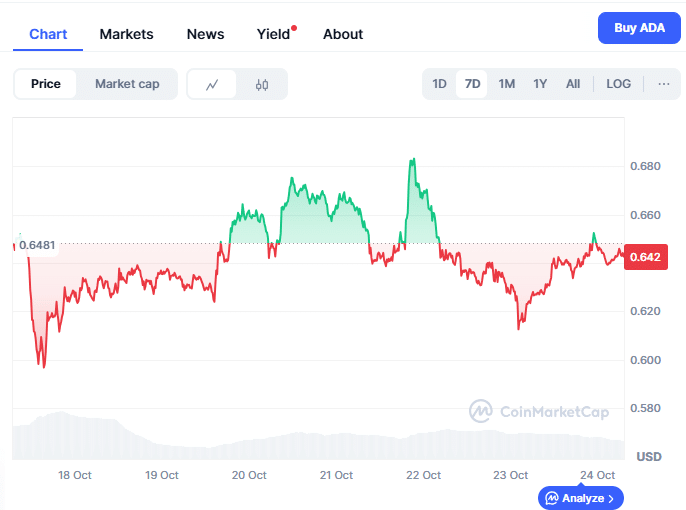Go to the News tab
Viewport: 686px width, 510px height.
205,34
